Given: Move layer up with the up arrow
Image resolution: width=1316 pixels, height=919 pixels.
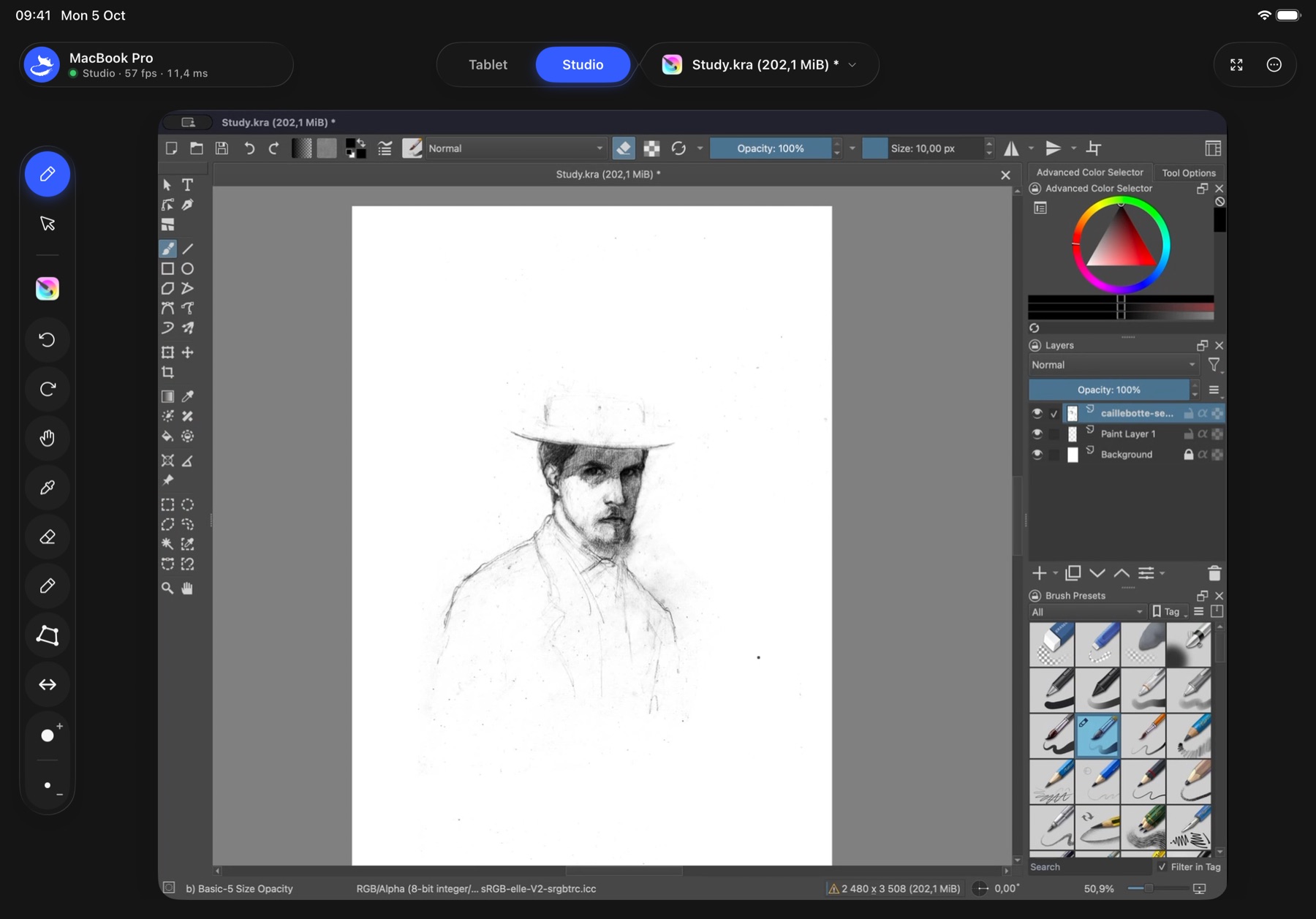Looking at the screenshot, I should click(1122, 573).
